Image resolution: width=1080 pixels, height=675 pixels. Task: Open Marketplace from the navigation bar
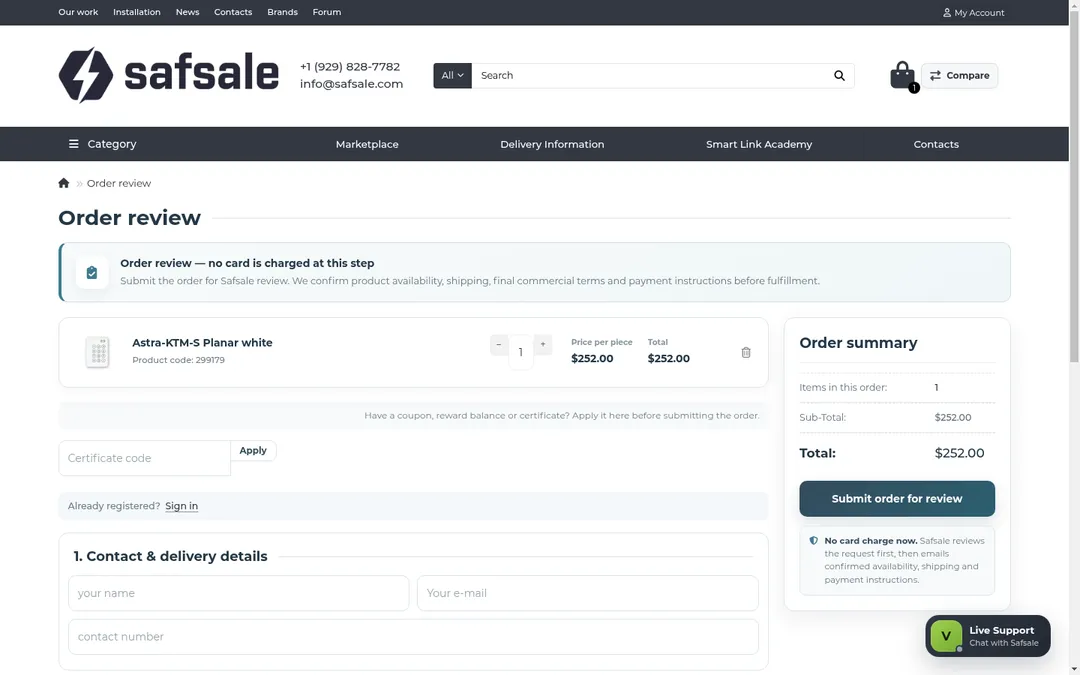click(x=367, y=144)
